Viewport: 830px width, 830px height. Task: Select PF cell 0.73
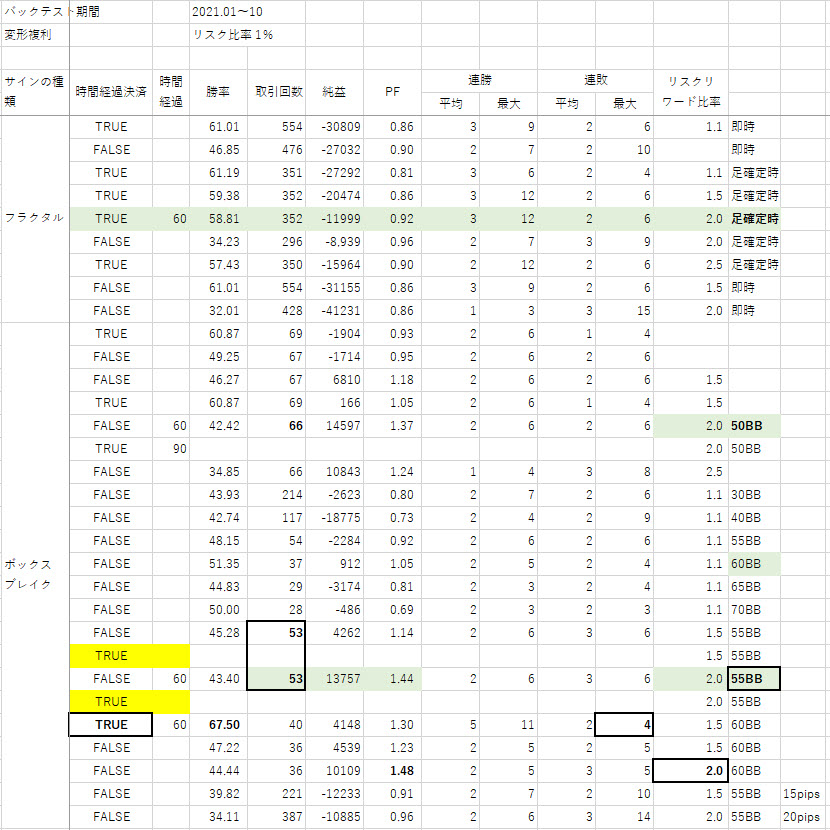[392, 518]
